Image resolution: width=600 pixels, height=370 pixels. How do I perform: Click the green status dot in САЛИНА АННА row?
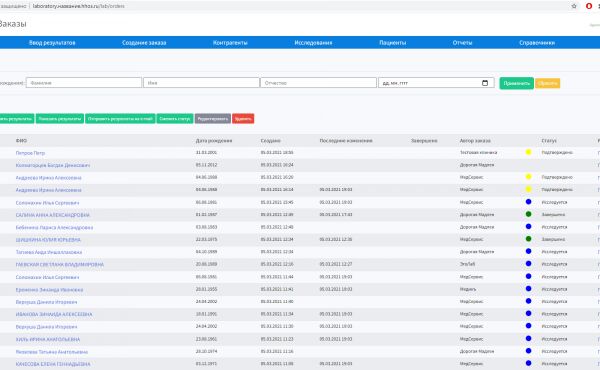[528, 214]
